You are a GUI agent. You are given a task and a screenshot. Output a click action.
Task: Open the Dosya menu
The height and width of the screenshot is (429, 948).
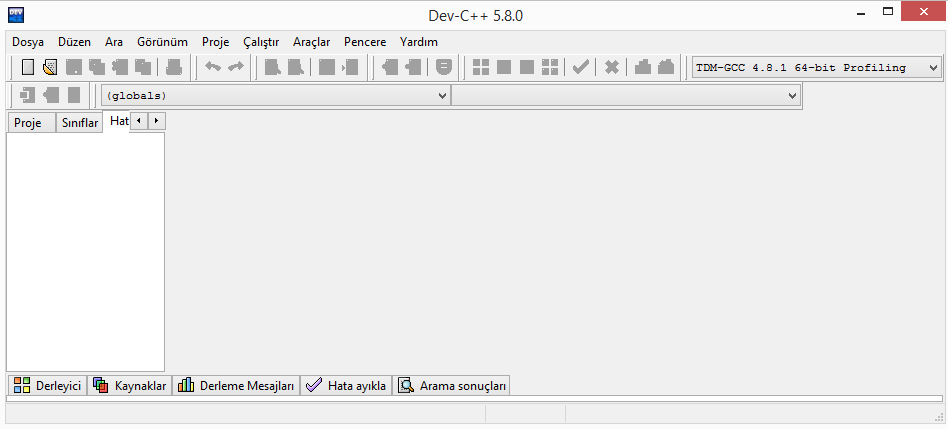point(28,42)
